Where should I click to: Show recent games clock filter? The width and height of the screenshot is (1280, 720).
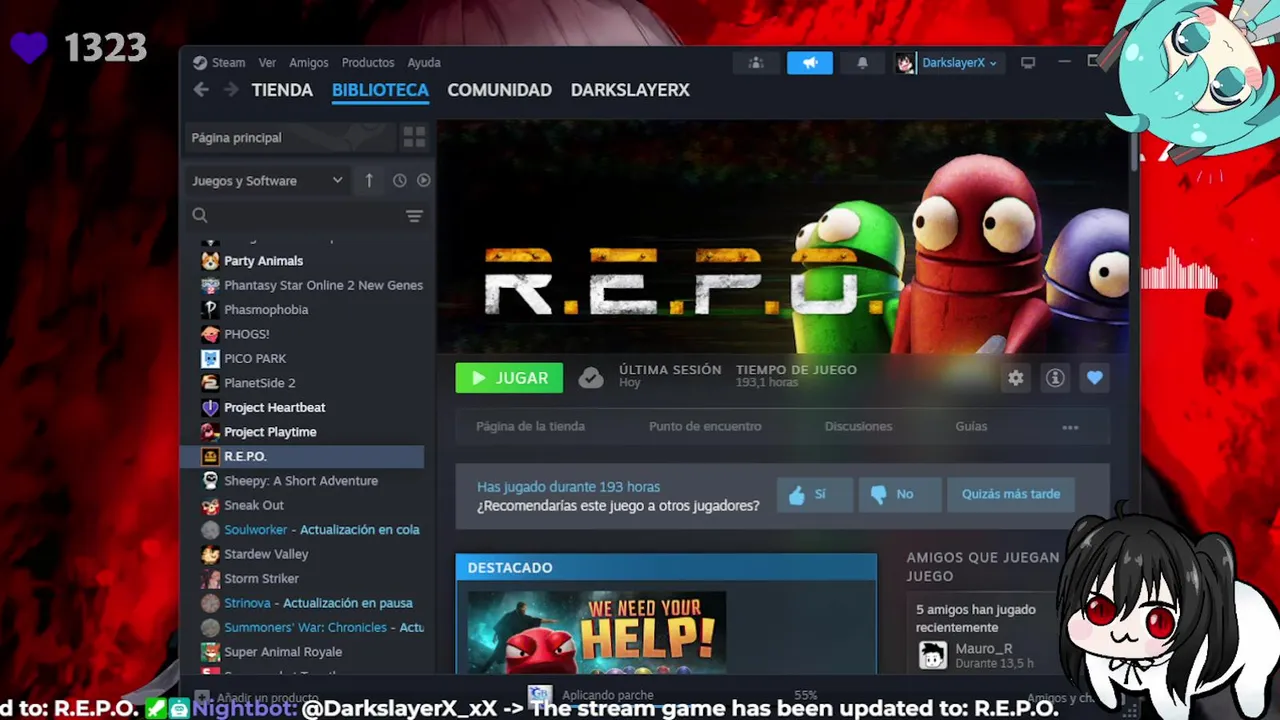click(399, 181)
